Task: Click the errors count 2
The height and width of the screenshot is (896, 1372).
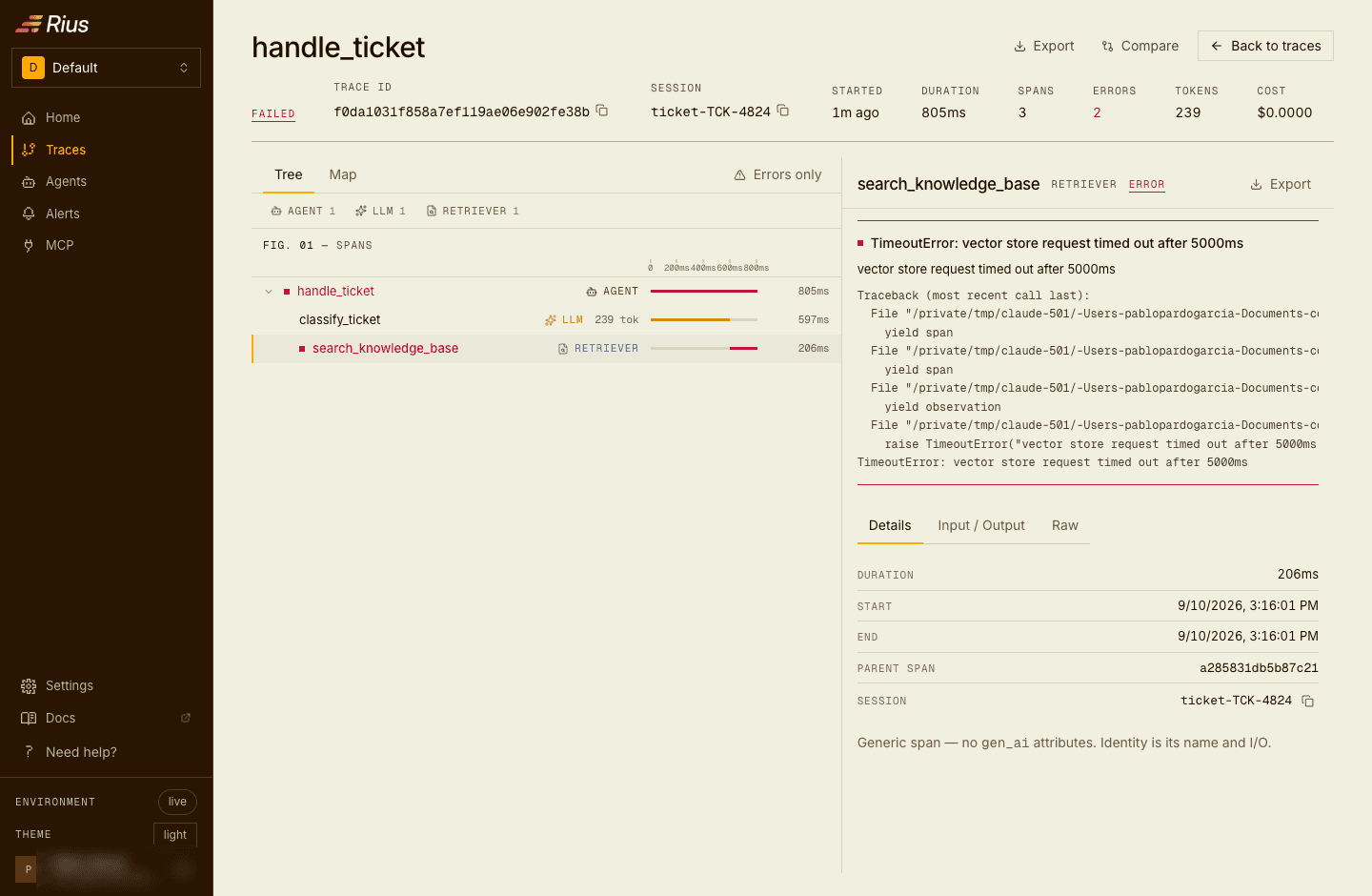Action: 1097,112
